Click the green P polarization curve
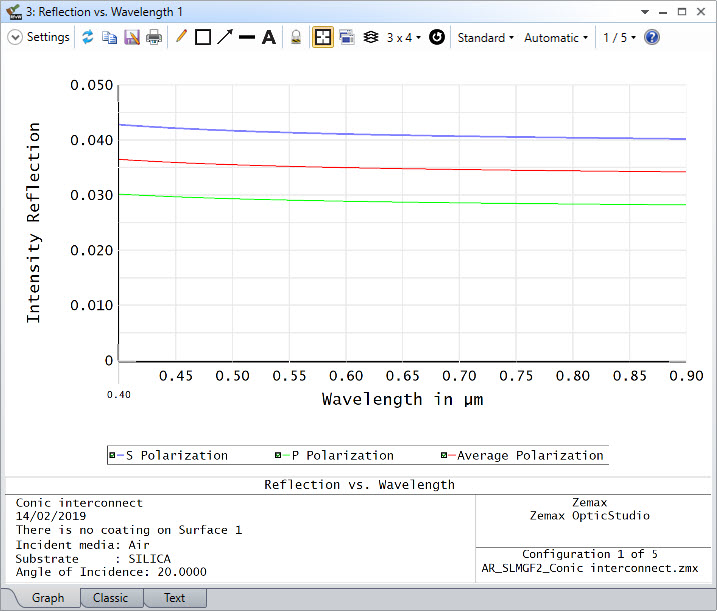The width and height of the screenshot is (717, 611). (x=402, y=202)
